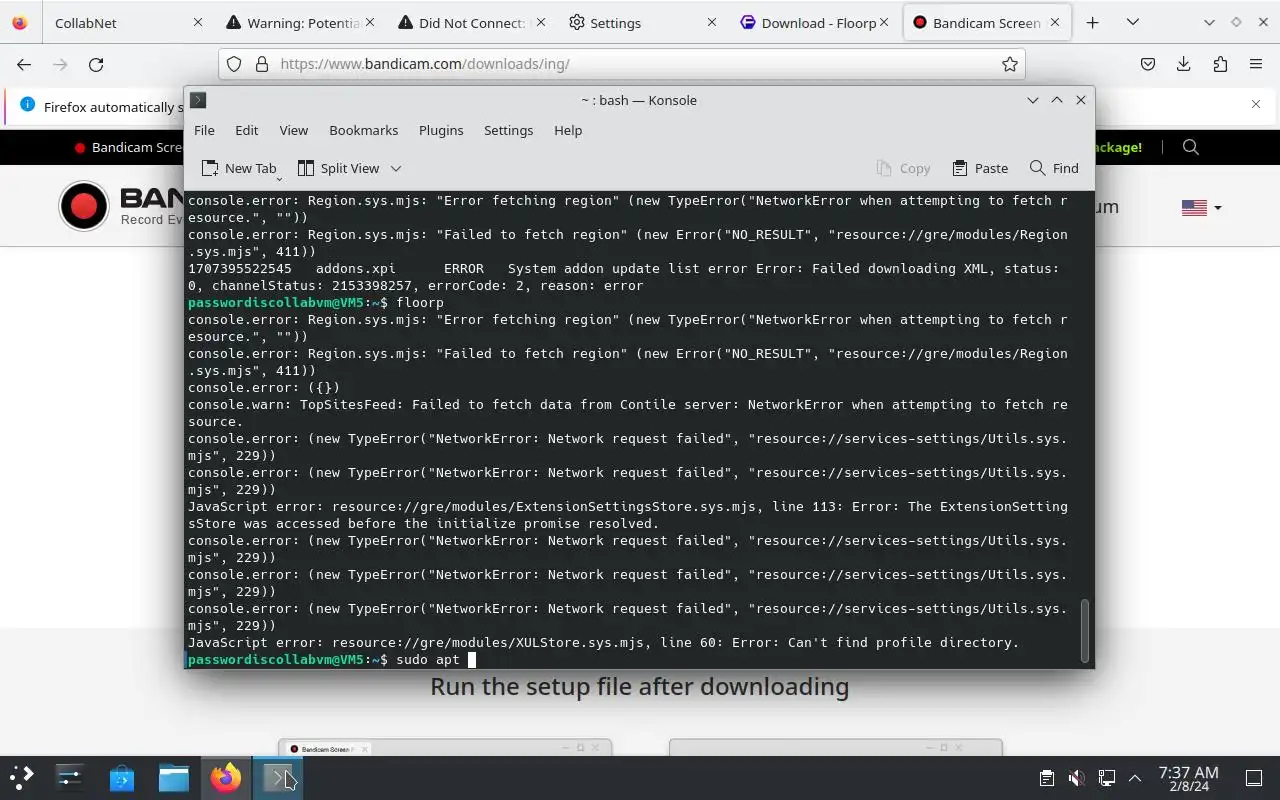Image resolution: width=1280 pixels, height=800 pixels.
Task: Click the Firefox info notification icon
Action: (x=27, y=105)
